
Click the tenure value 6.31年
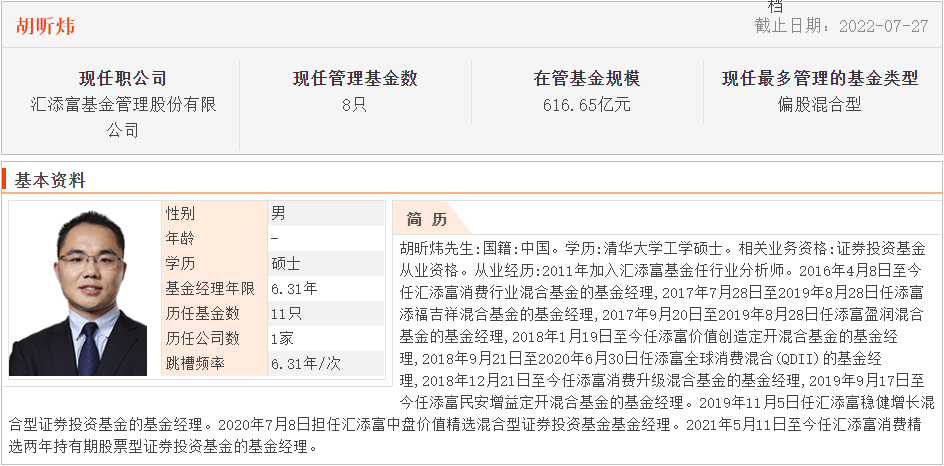click(x=294, y=289)
